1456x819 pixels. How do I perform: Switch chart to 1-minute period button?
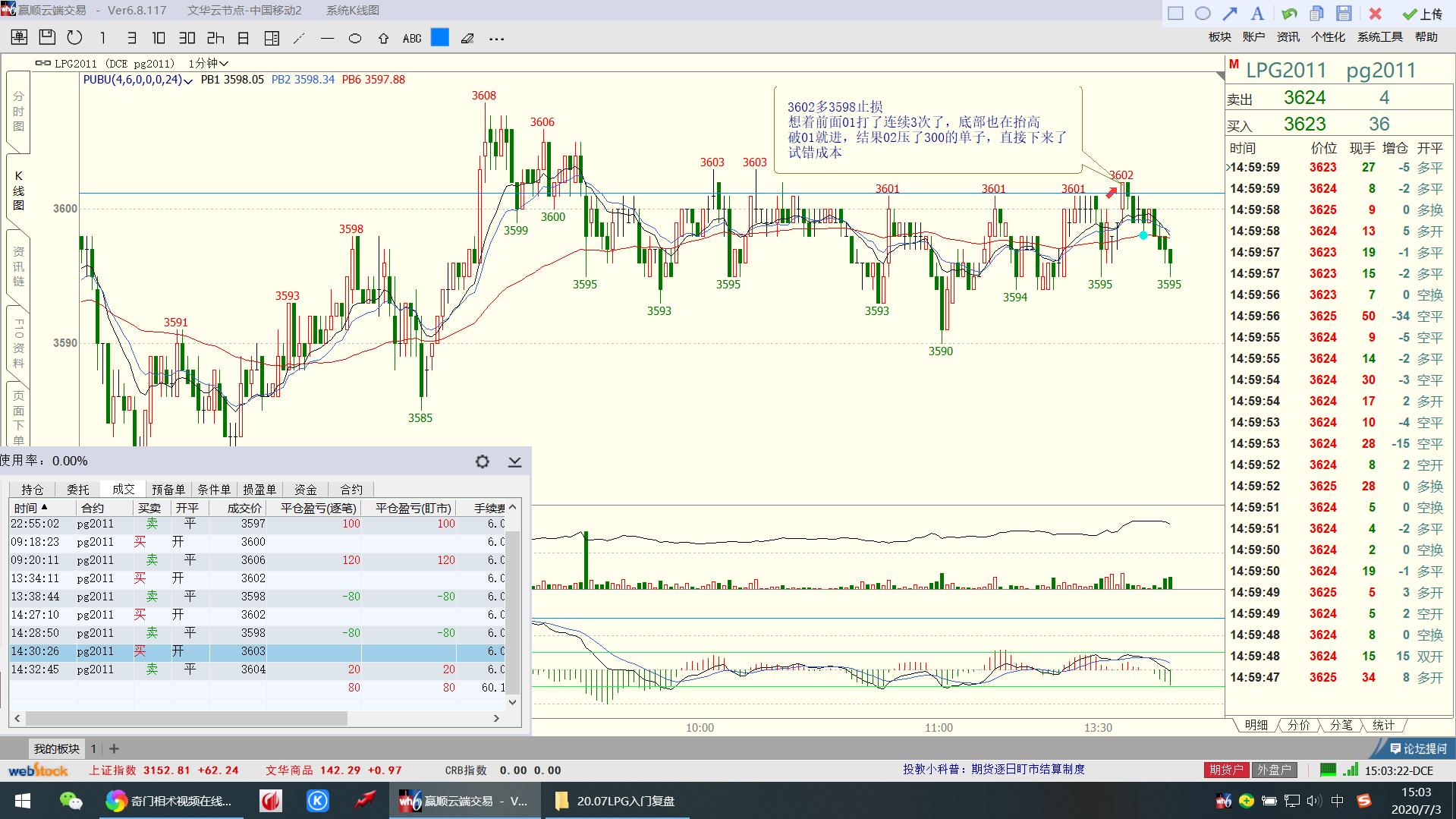click(102, 38)
